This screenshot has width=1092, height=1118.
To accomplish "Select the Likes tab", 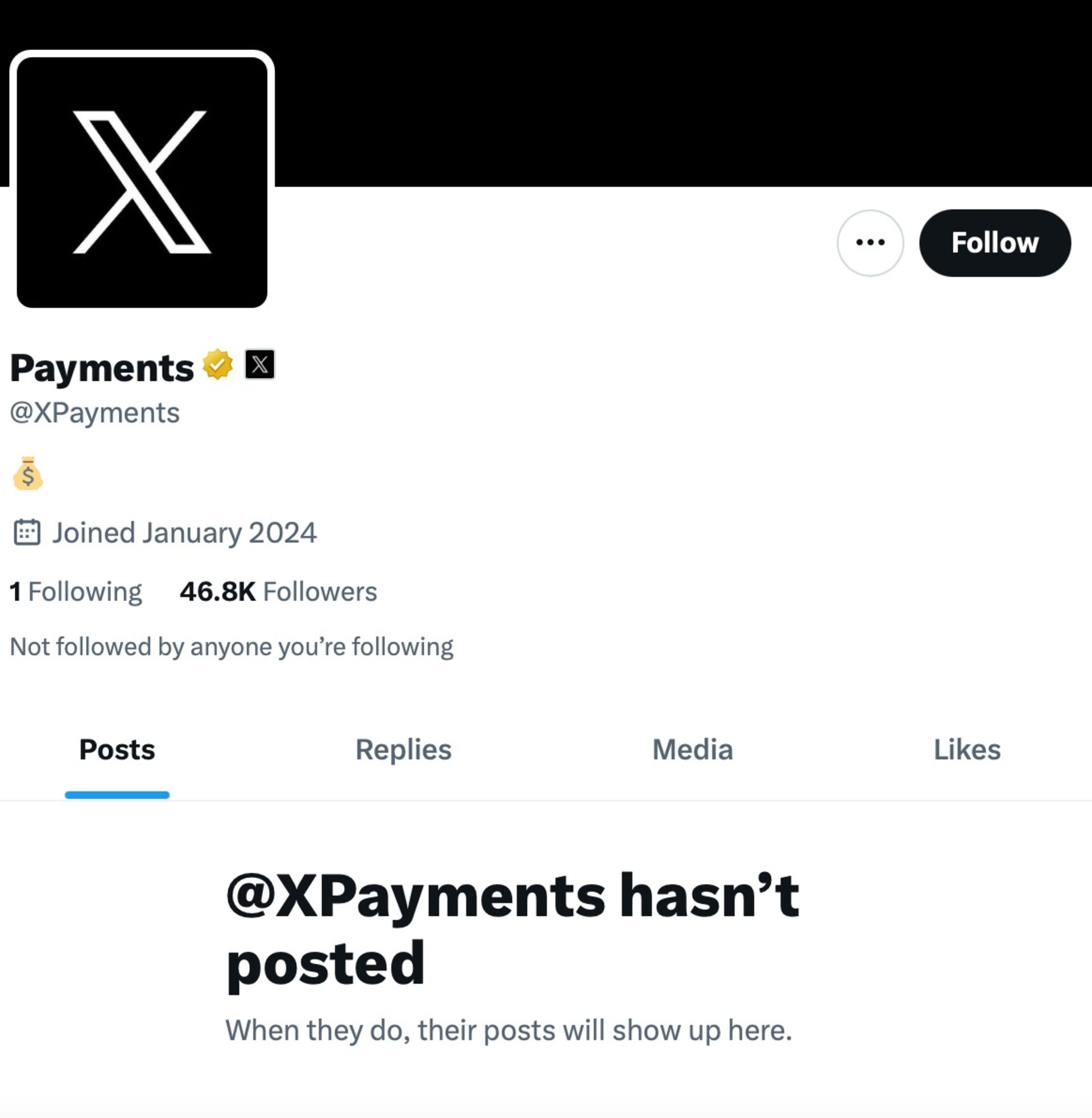I will pos(967,749).
